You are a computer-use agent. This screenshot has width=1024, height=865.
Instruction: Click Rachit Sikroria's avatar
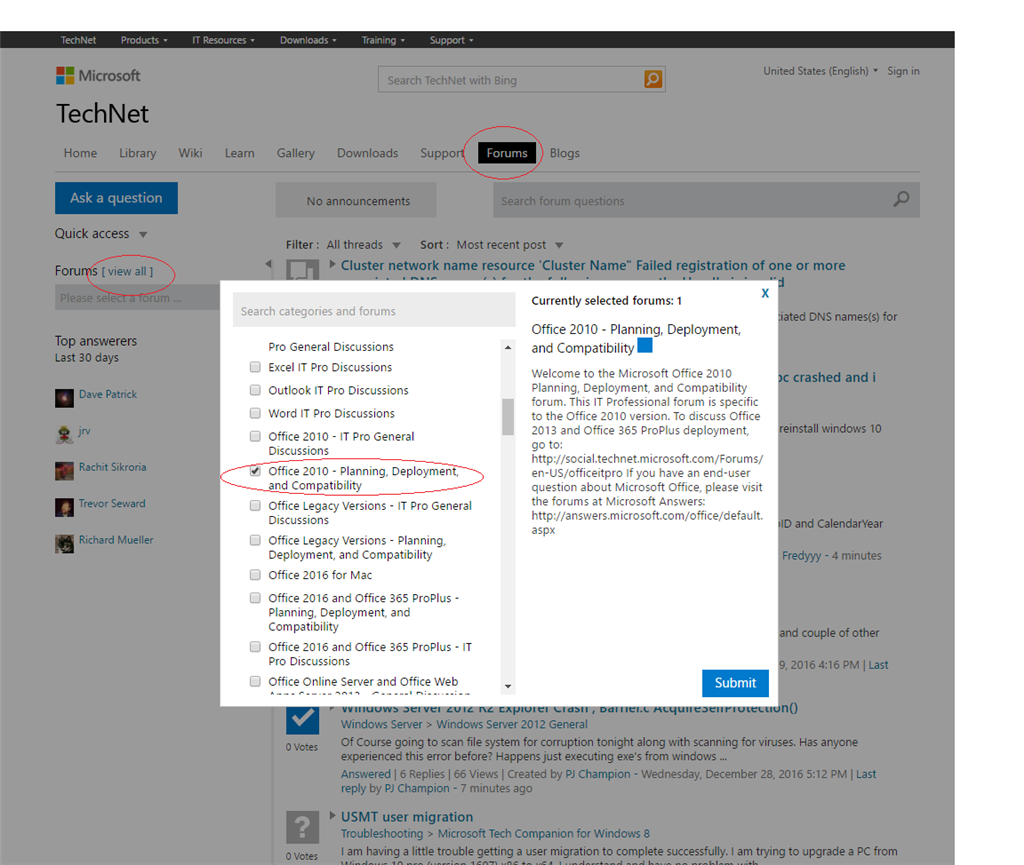pos(64,471)
